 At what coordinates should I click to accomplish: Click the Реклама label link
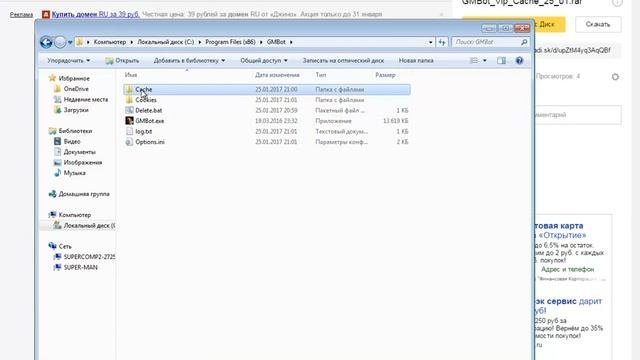click(21, 15)
